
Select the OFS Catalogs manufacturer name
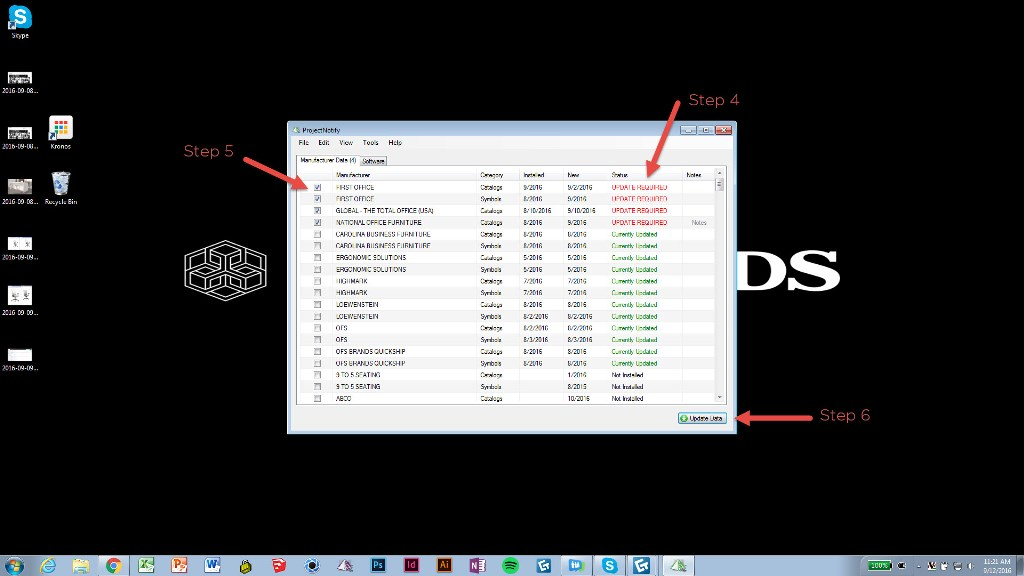342,328
